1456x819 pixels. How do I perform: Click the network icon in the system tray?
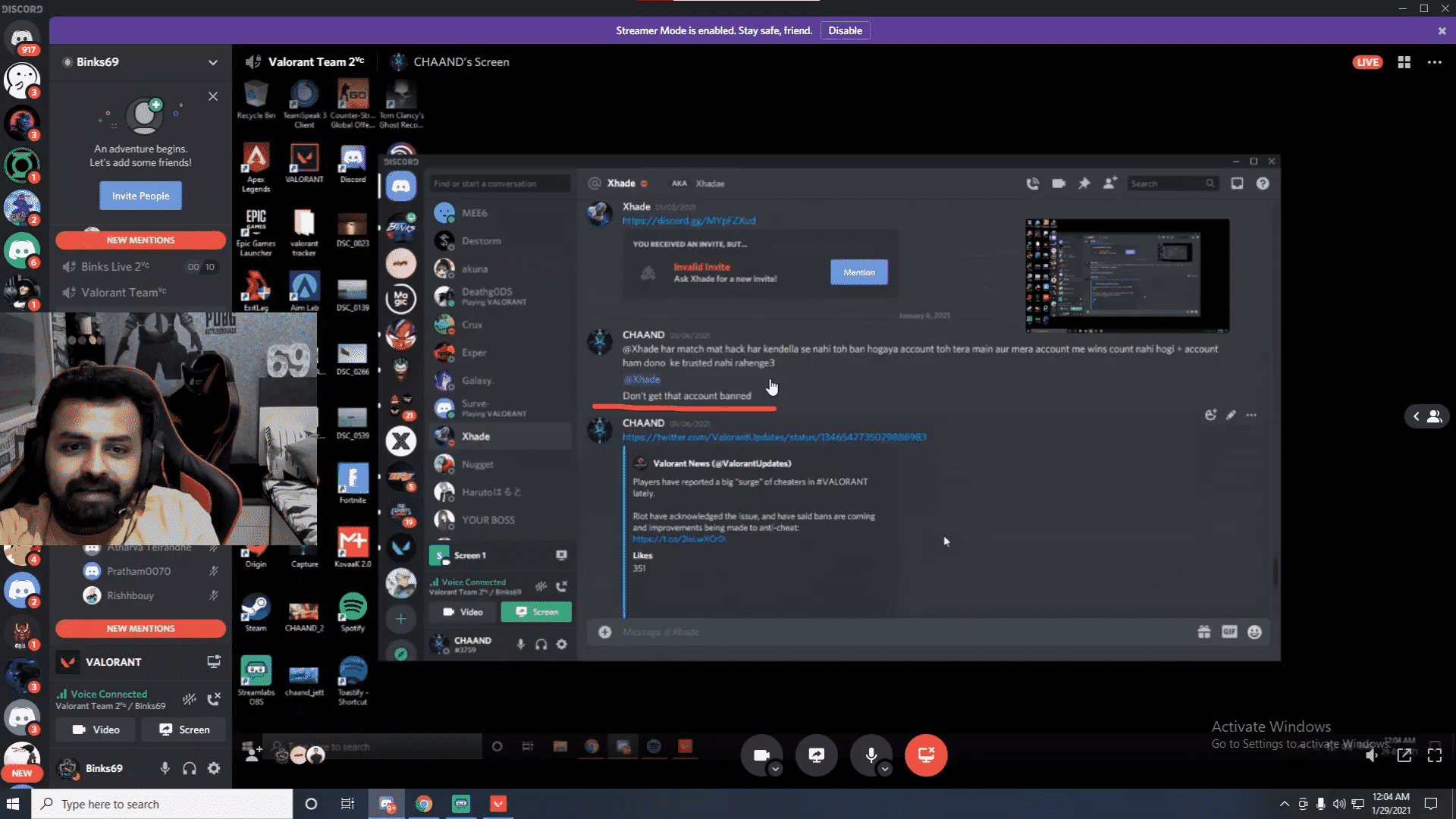click(x=1357, y=804)
